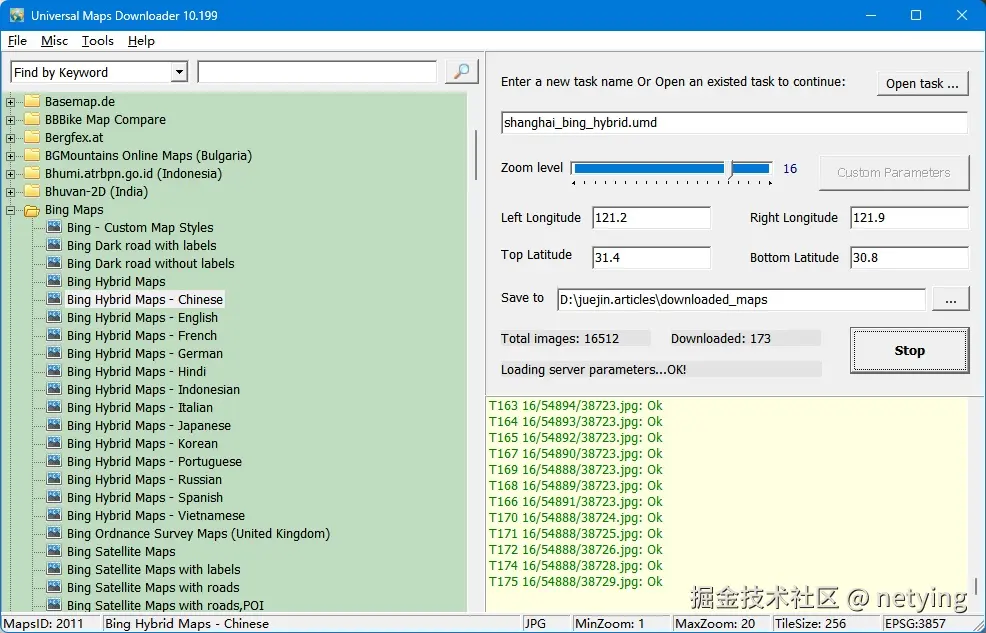Click the Save to path field
Viewport: 986px width, 633px height.
click(741, 300)
